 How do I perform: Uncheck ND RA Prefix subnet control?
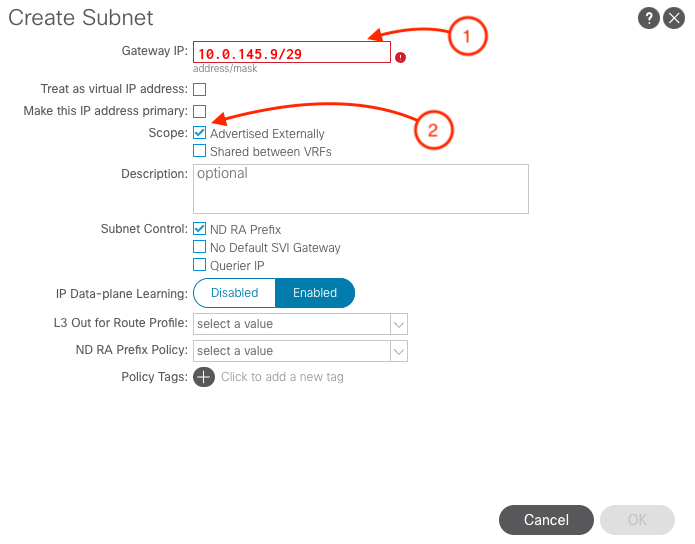tap(200, 229)
